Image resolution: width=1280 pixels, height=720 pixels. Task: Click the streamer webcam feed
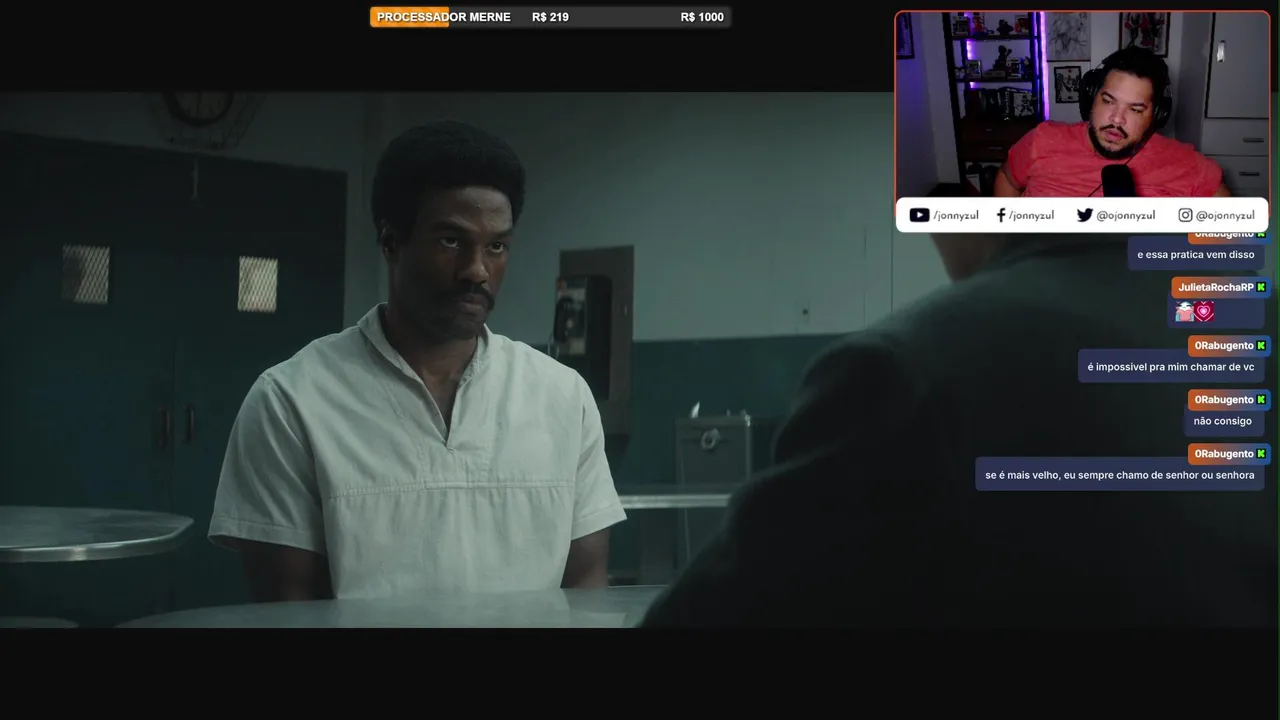[1082, 104]
